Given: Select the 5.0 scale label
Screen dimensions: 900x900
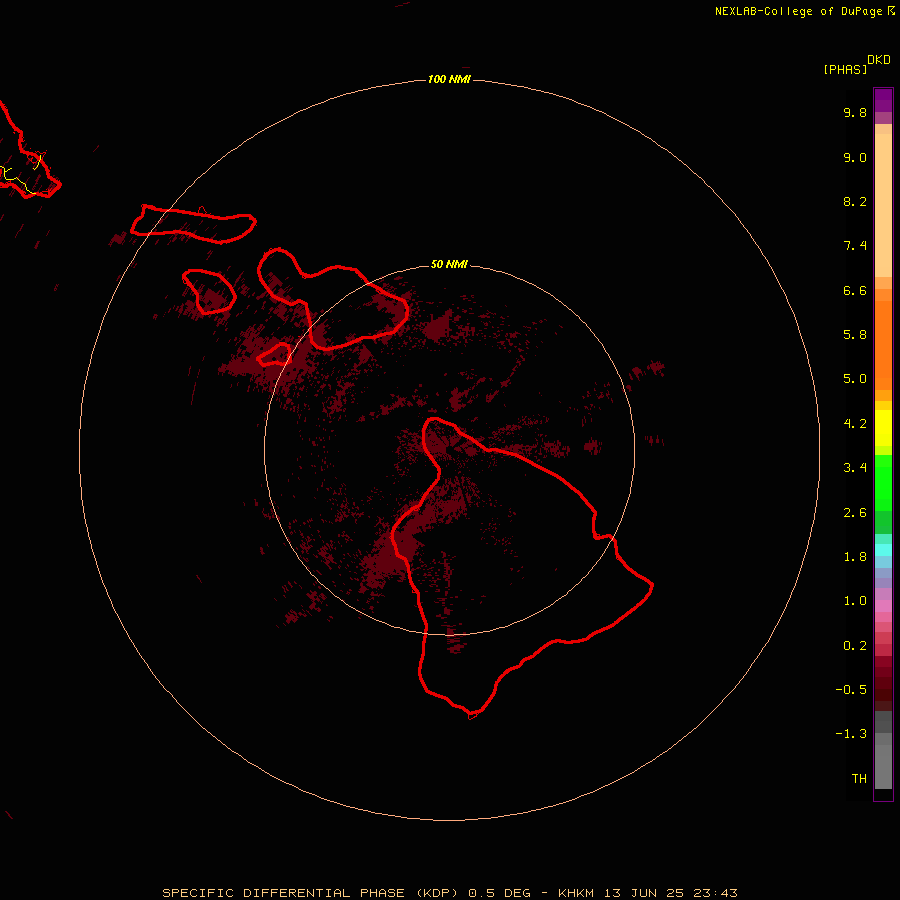Looking at the screenshot, I should (855, 379).
